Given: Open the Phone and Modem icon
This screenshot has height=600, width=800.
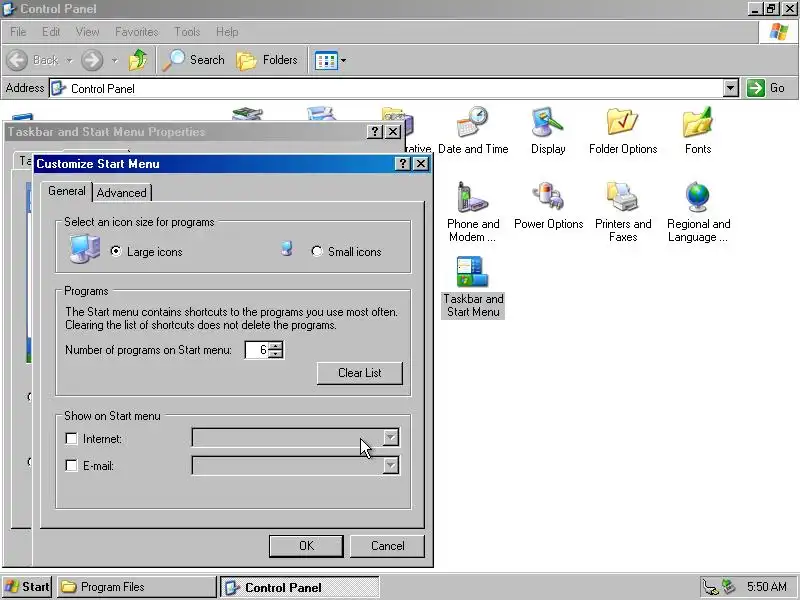Looking at the screenshot, I should click(472, 211).
